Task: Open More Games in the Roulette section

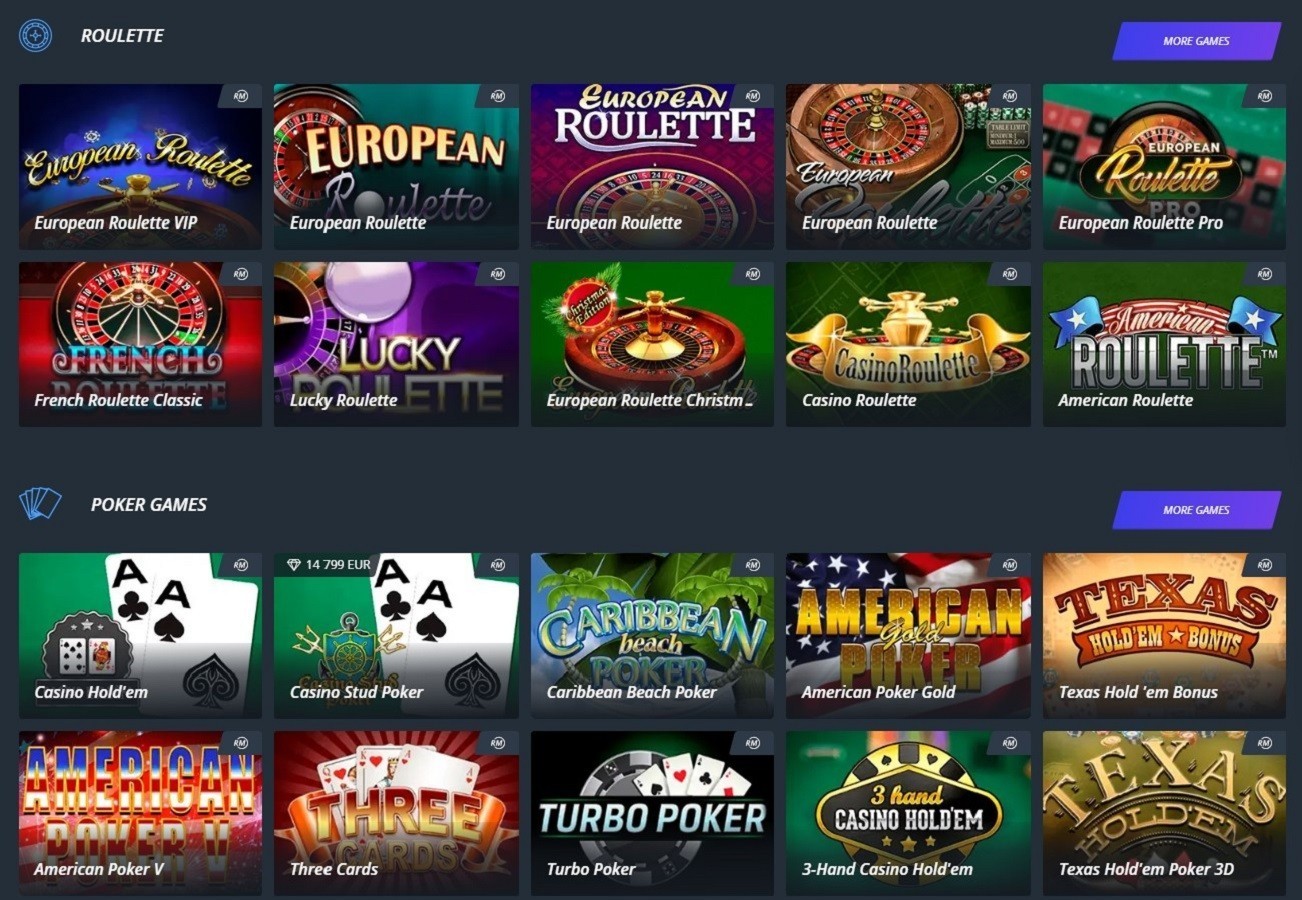Action: [1196, 41]
